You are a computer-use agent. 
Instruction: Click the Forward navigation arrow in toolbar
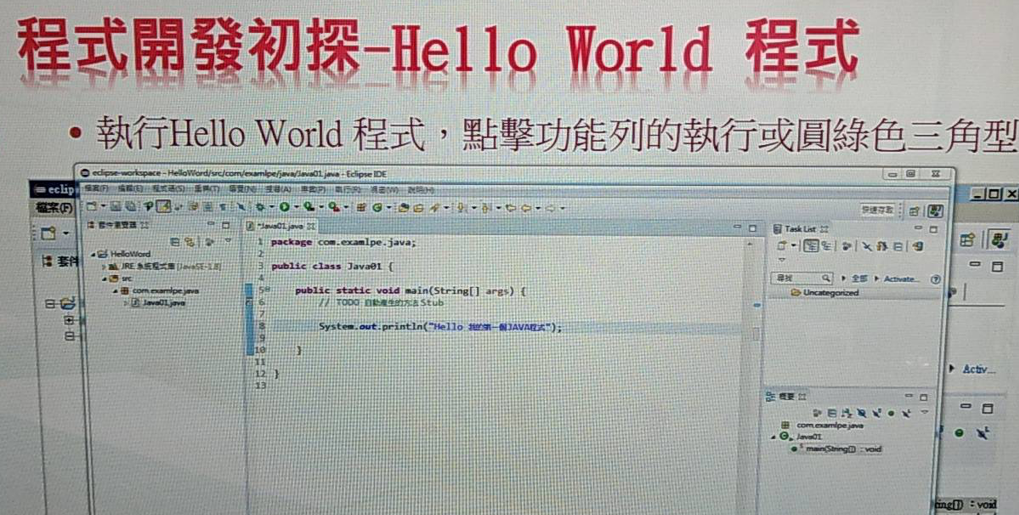pos(550,208)
